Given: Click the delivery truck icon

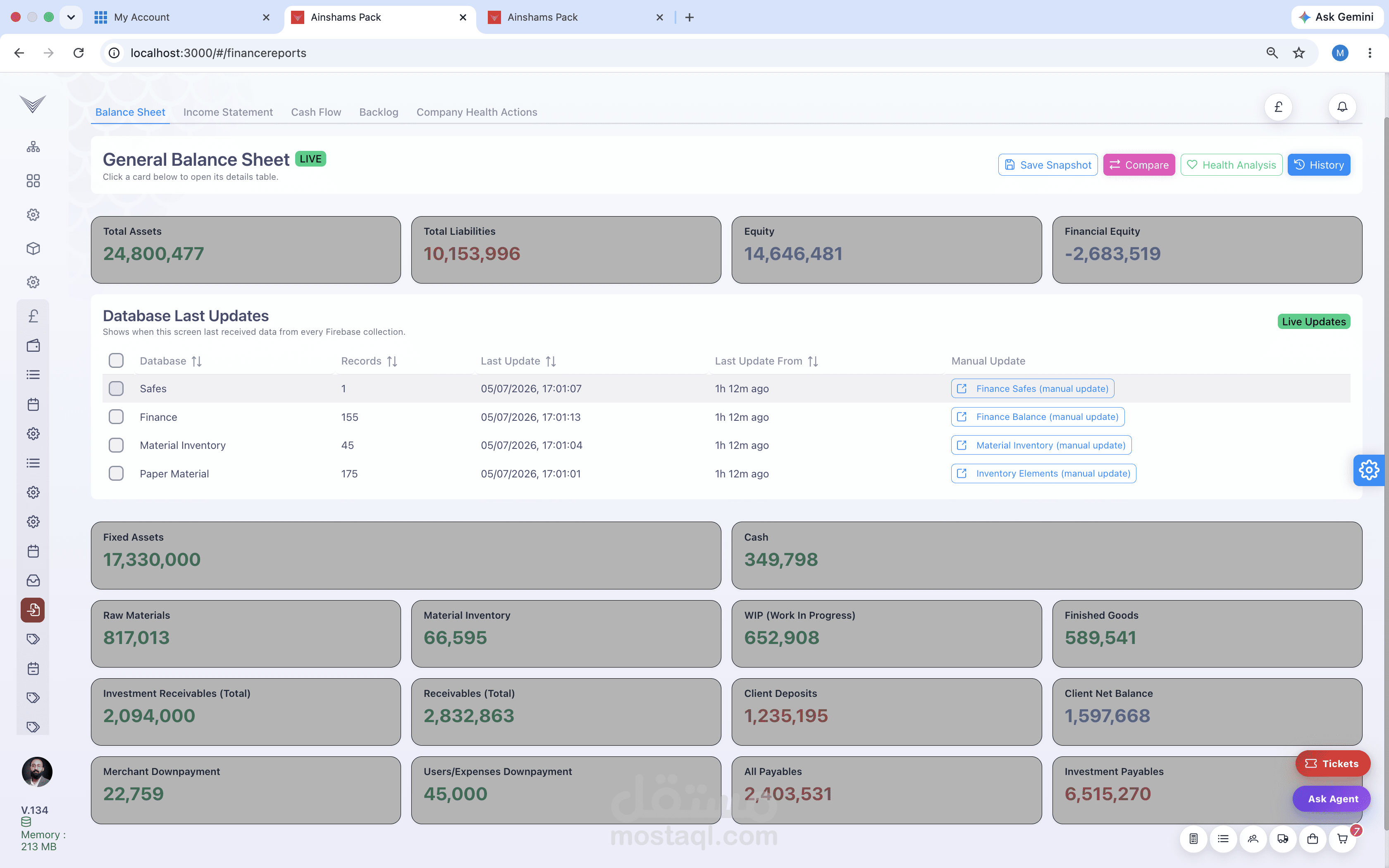Looking at the screenshot, I should 1283,839.
